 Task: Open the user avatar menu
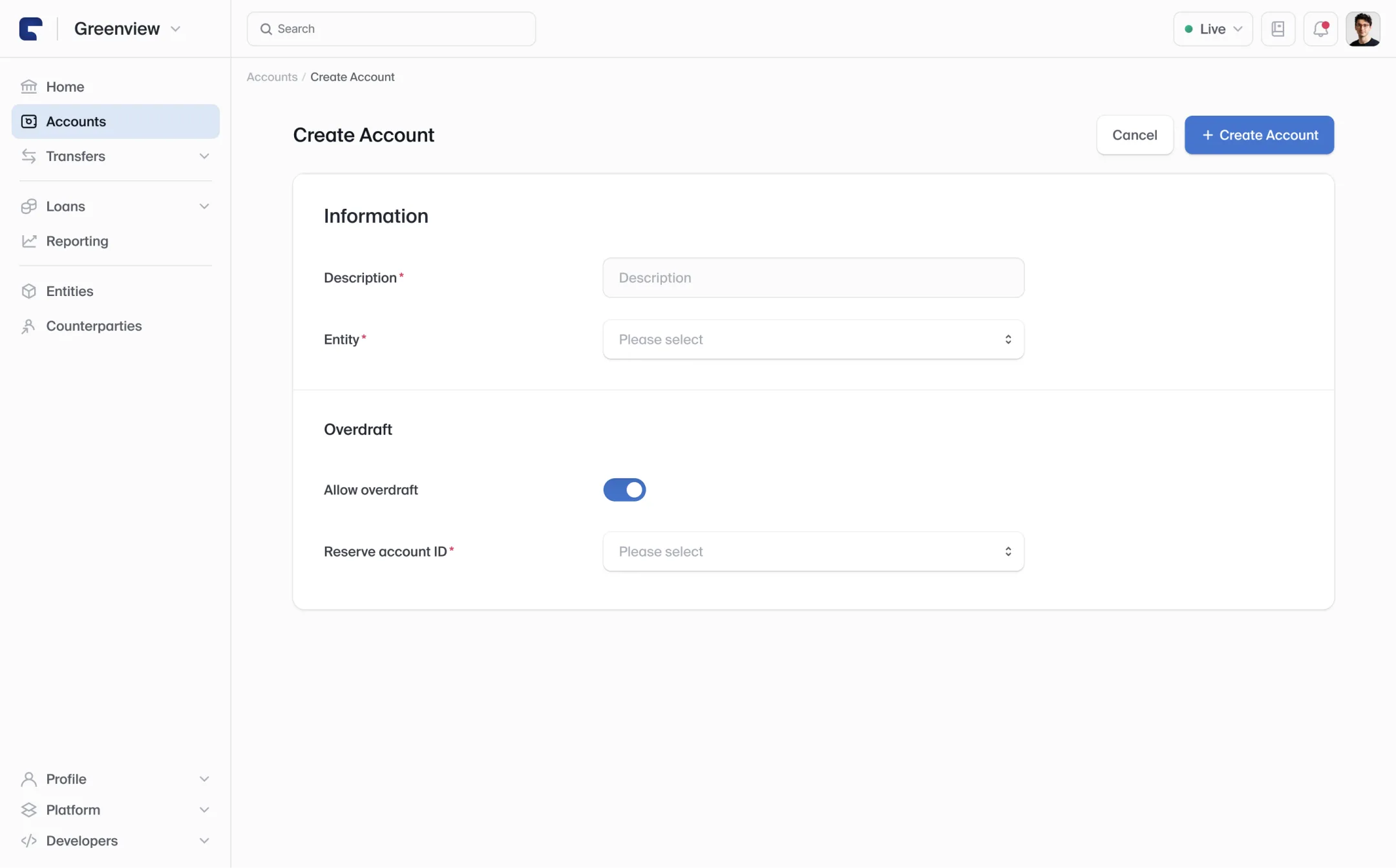[x=1363, y=29]
